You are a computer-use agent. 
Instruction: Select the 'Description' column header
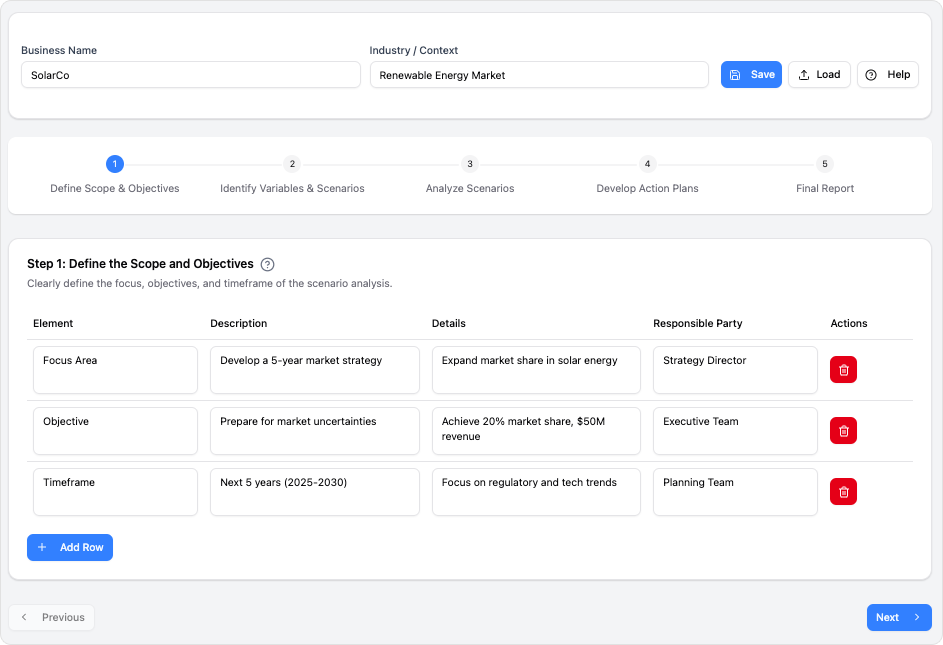click(239, 324)
